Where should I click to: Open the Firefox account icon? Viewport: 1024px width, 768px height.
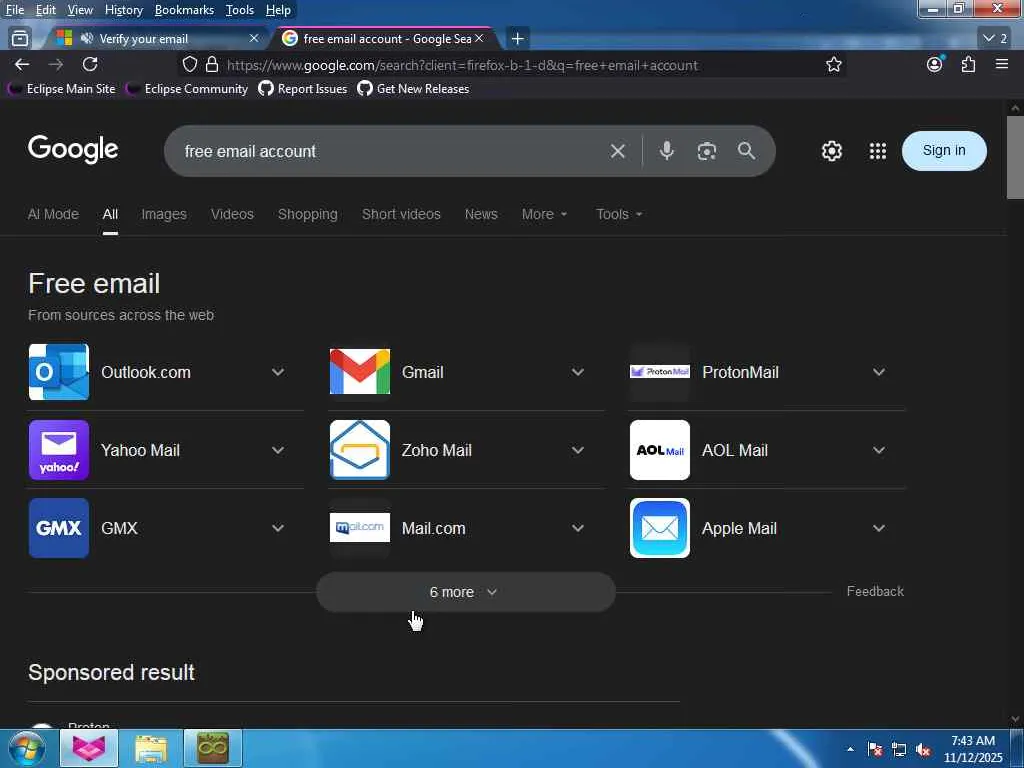click(x=935, y=64)
